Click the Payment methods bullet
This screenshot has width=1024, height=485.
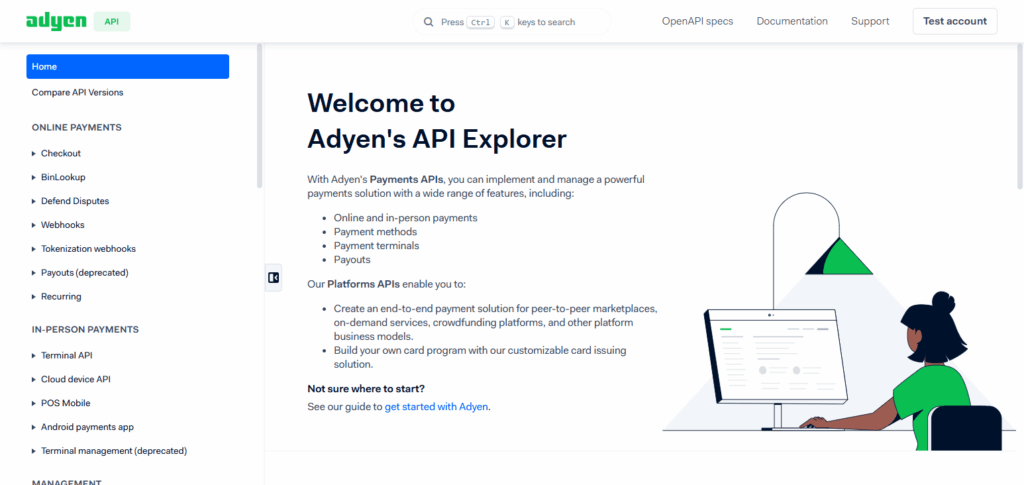(376, 232)
